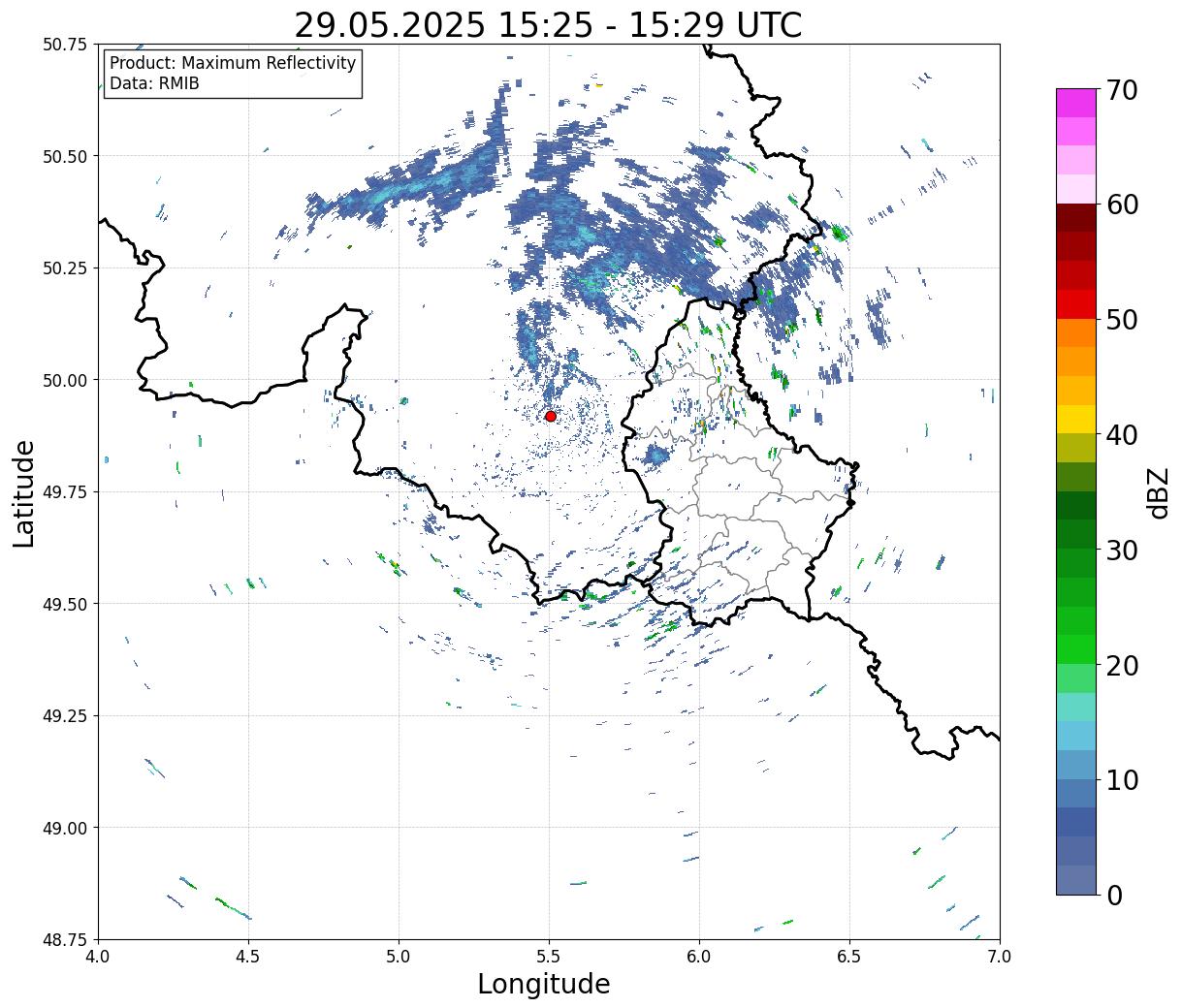
Task: Click the colorbar tick label 40
Action: coord(1122,435)
